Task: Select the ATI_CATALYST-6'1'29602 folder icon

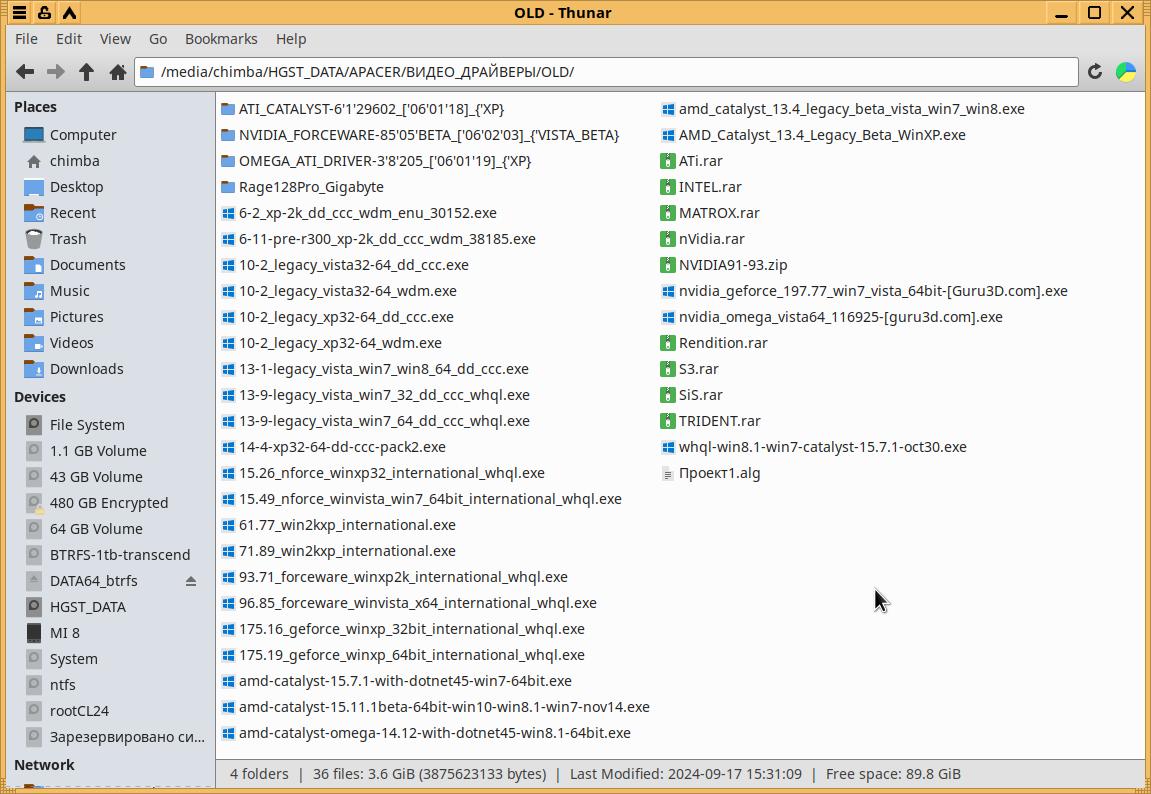Action: coord(228,109)
